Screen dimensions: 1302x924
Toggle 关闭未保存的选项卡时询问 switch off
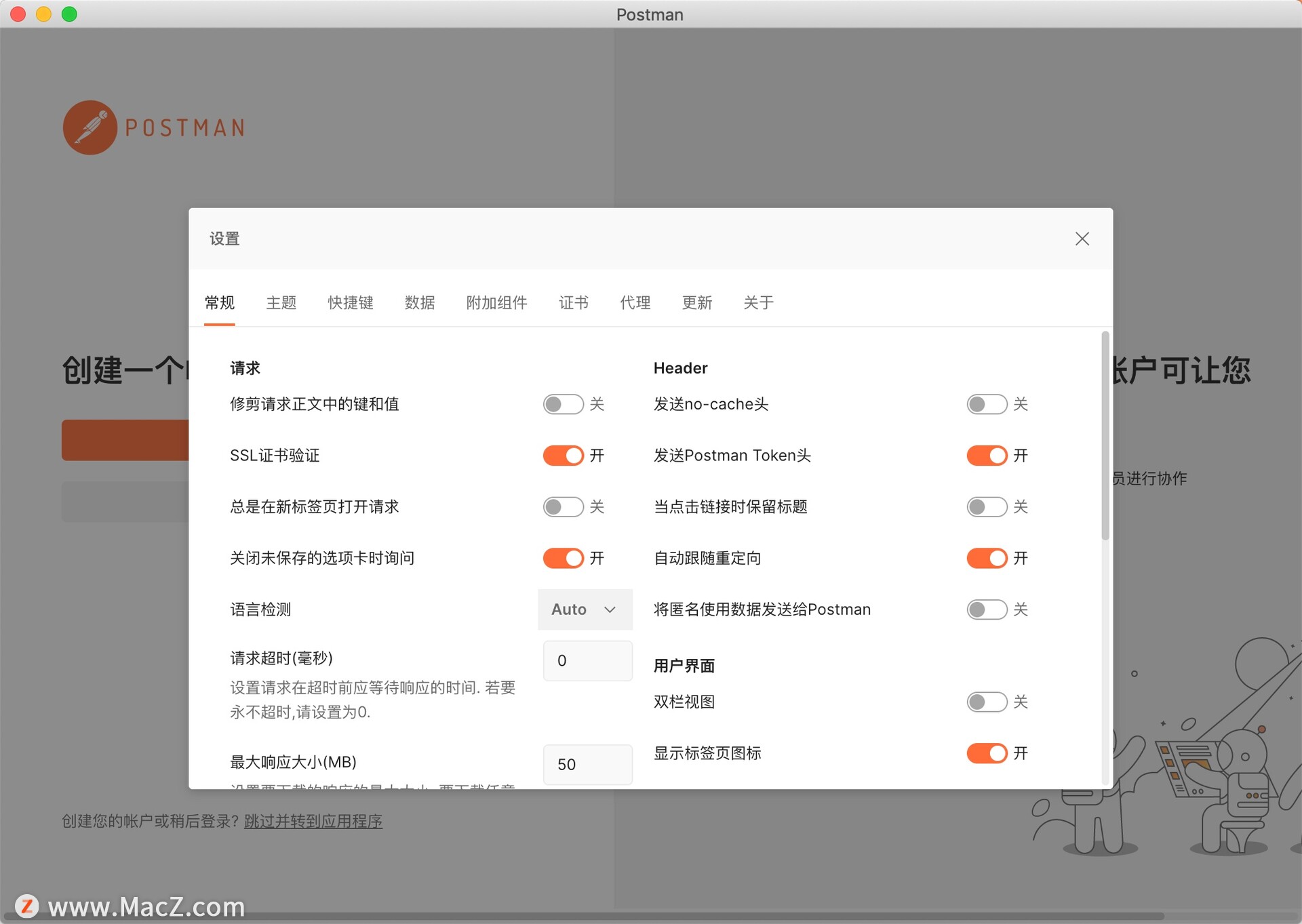pos(563,558)
